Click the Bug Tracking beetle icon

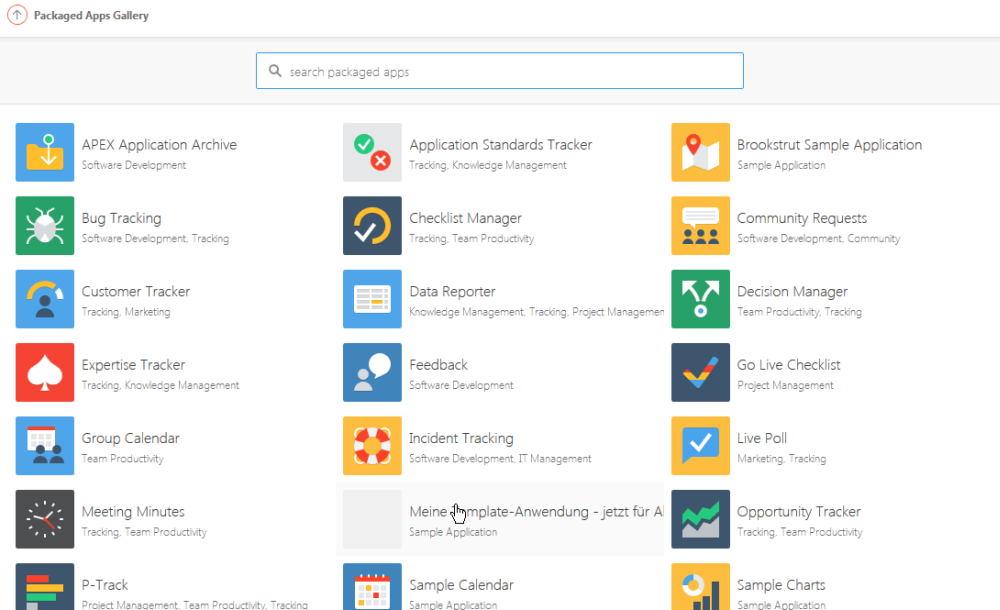tap(44, 225)
